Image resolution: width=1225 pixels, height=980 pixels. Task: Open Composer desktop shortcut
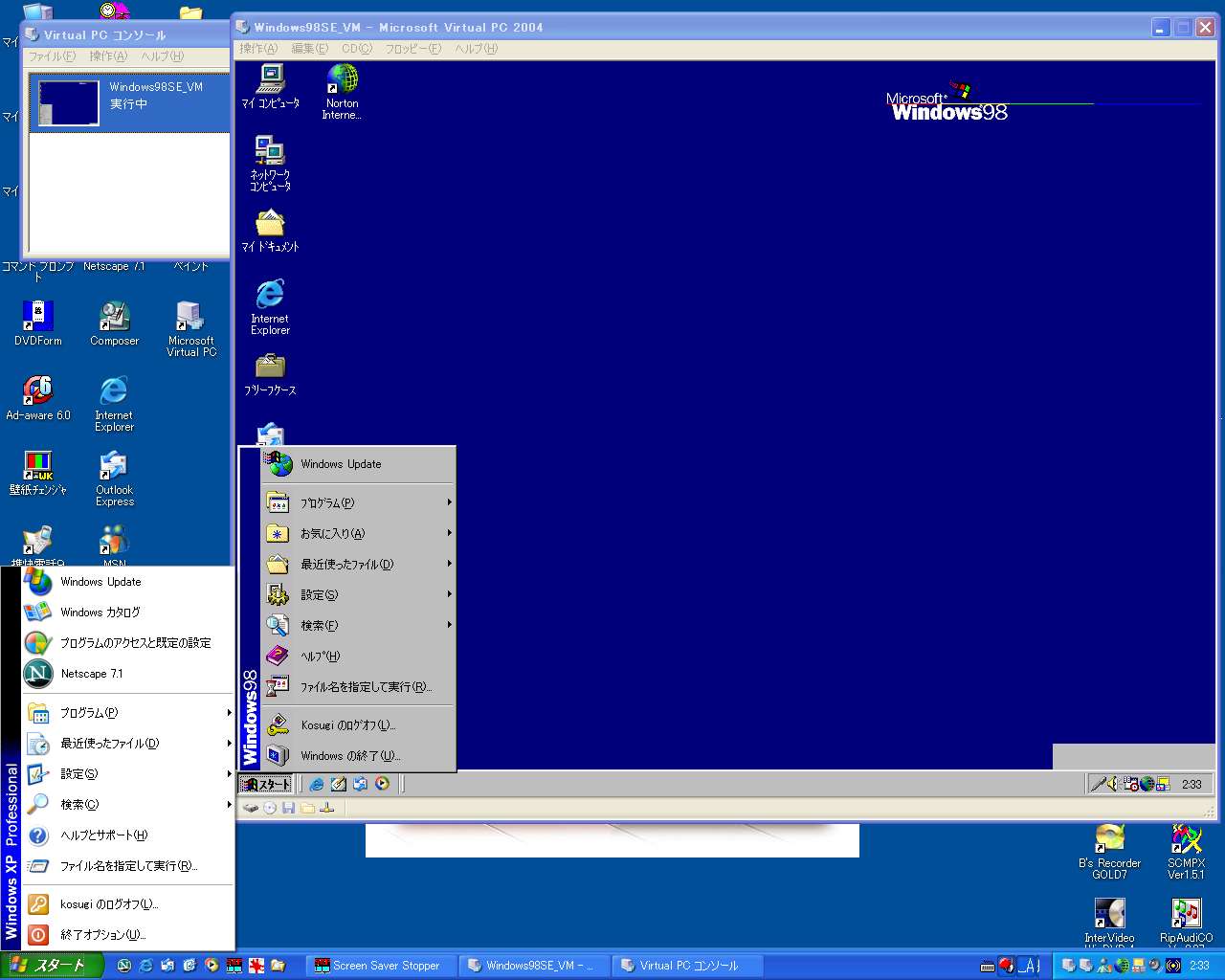(x=114, y=323)
